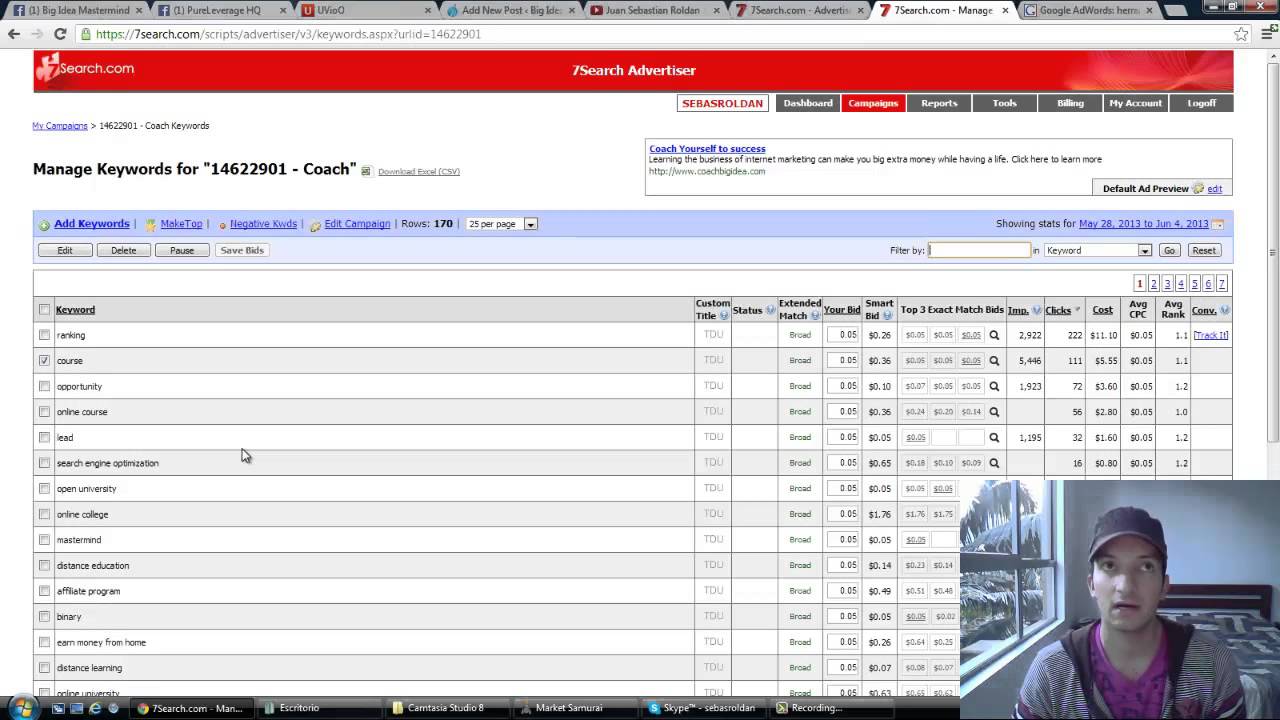
Task: Open the Negative Kwds link
Action: coord(263,224)
